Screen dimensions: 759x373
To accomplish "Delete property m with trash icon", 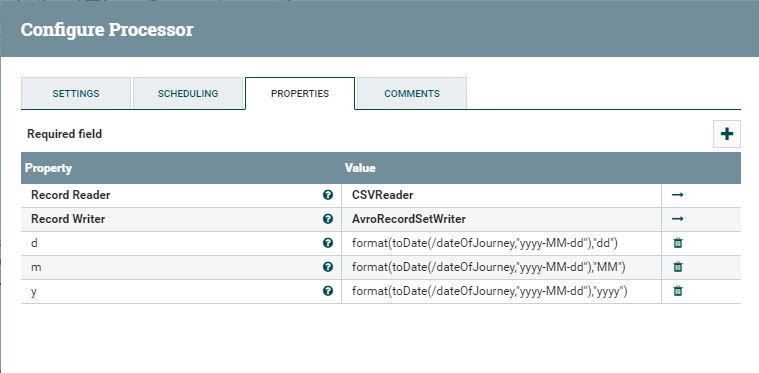I will point(678,267).
